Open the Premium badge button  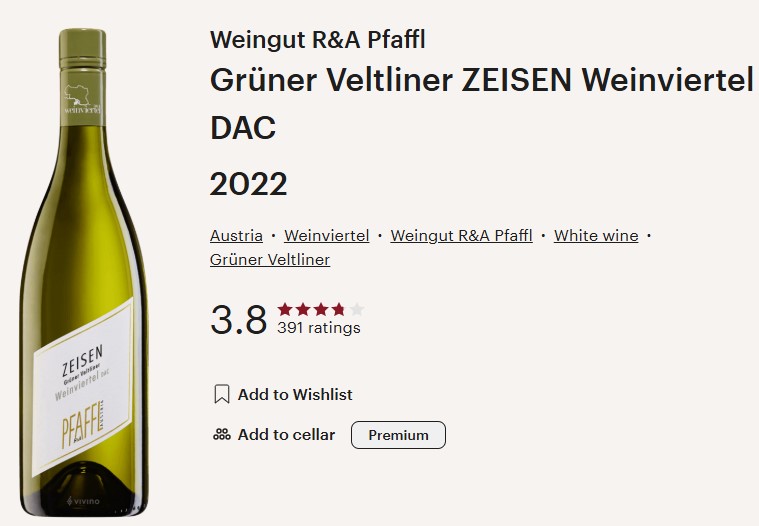click(398, 435)
